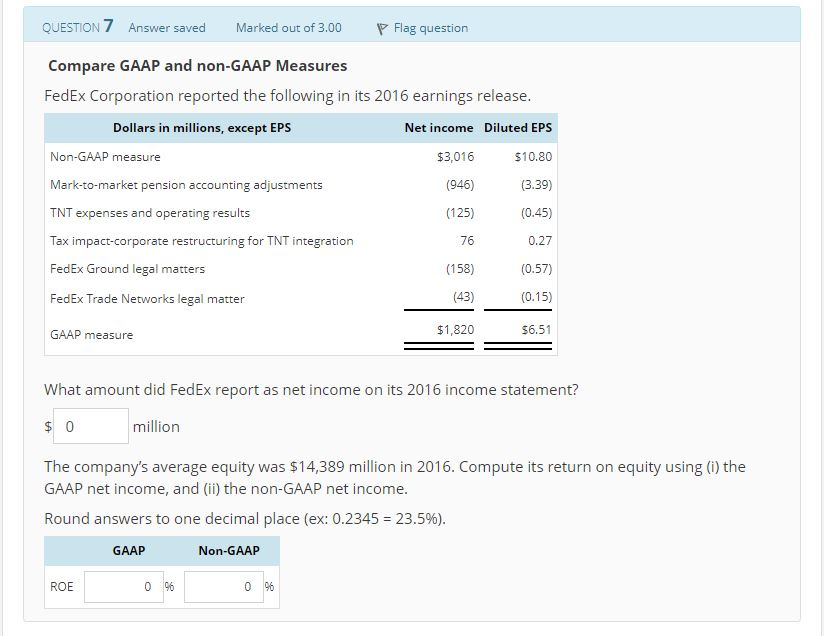
Task: Click the (43) net income cell
Action: 464,297
